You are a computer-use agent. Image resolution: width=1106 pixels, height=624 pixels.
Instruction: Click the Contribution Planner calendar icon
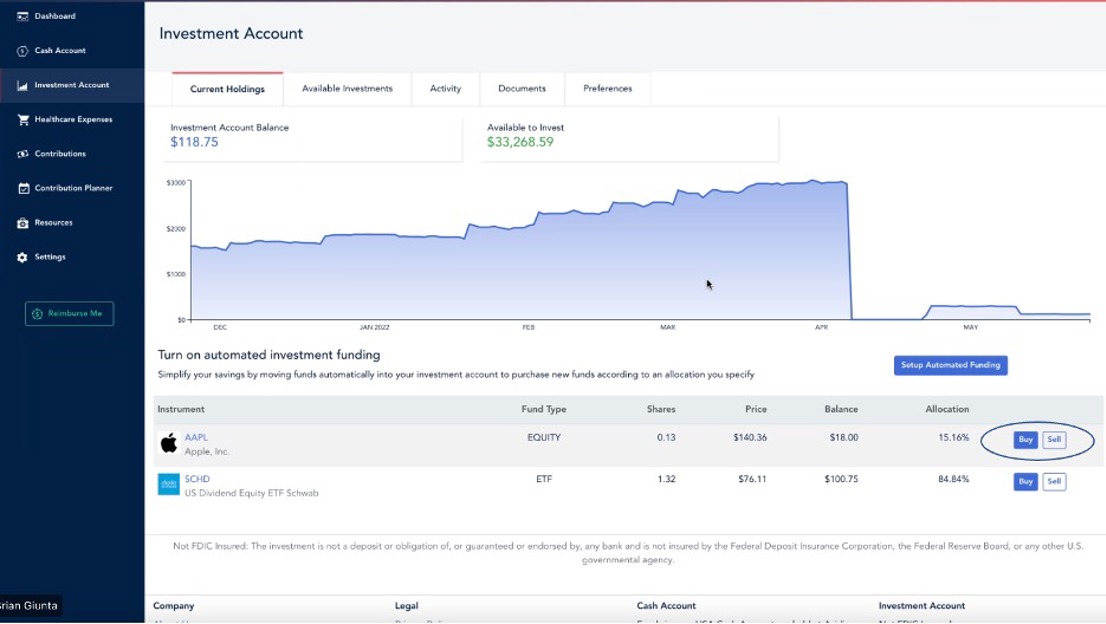point(22,188)
